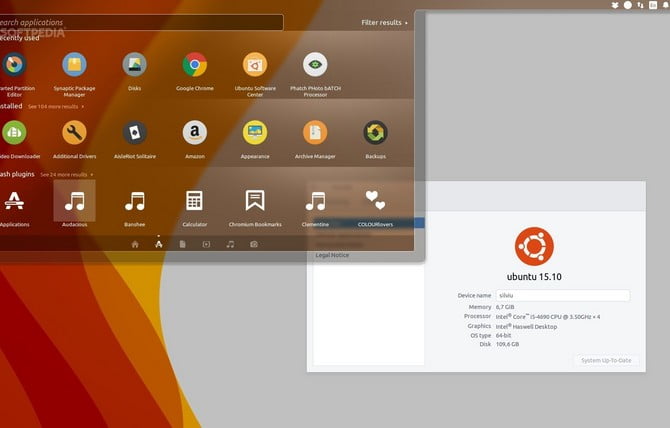This screenshot has width=670, height=428.
Task: Launch AisleRiot Solitaire
Action: pyautogui.click(x=135, y=132)
